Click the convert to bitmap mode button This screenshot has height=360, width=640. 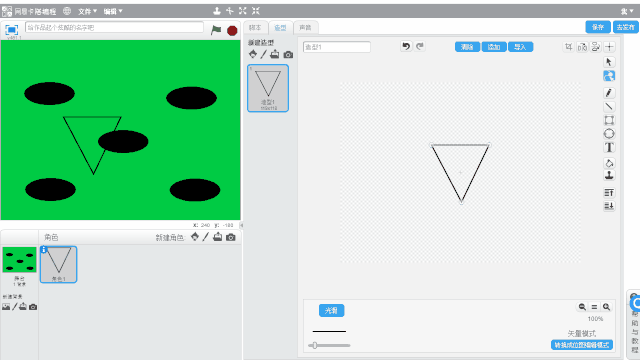point(582,345)
